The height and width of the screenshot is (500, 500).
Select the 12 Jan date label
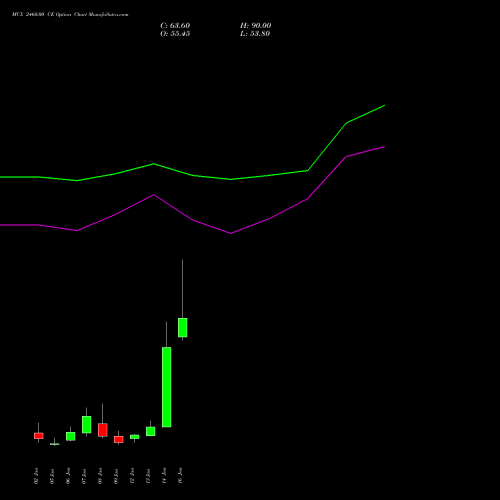point(132,476)
